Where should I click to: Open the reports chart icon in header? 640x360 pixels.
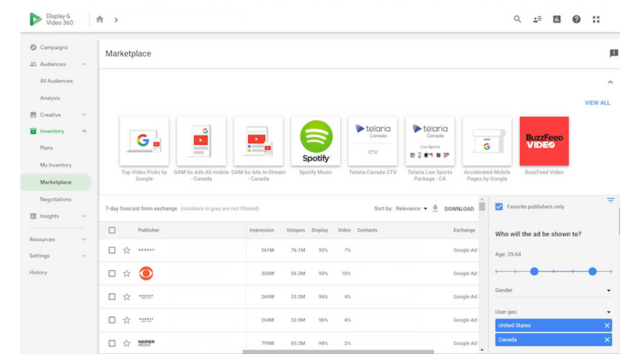557,19
